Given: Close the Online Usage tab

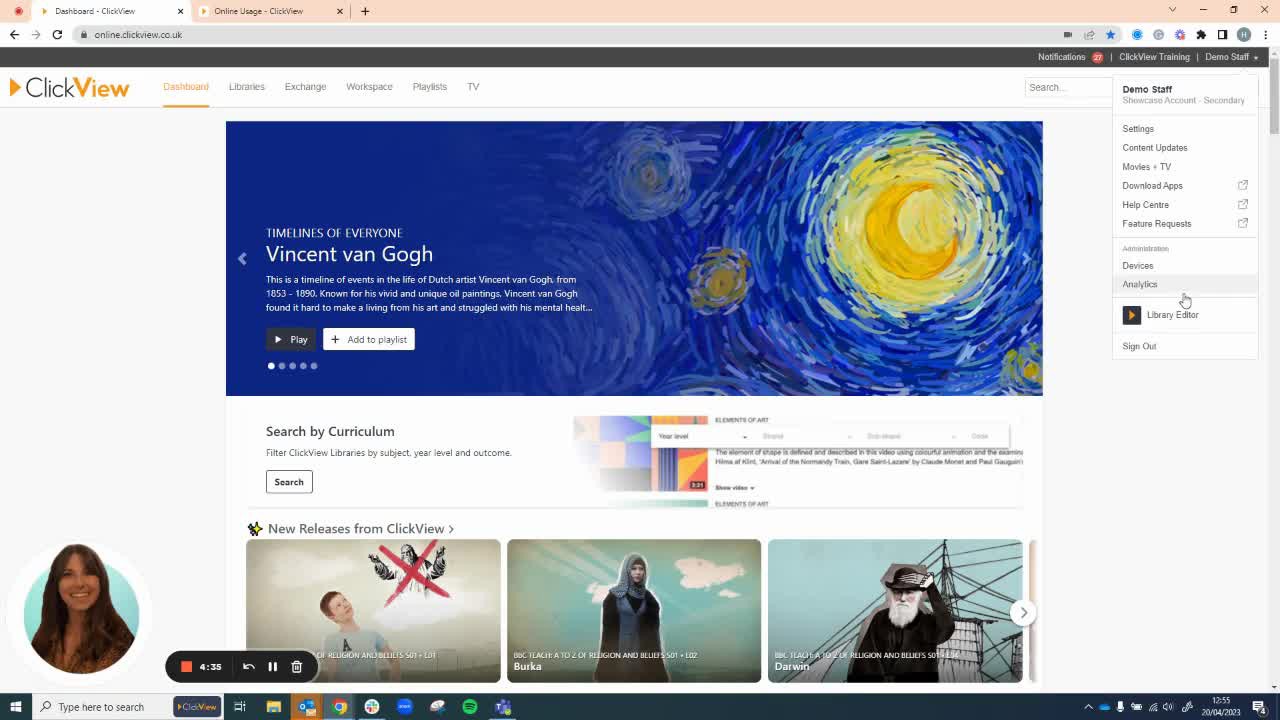Looking at the screenshot, I should 340,11.
